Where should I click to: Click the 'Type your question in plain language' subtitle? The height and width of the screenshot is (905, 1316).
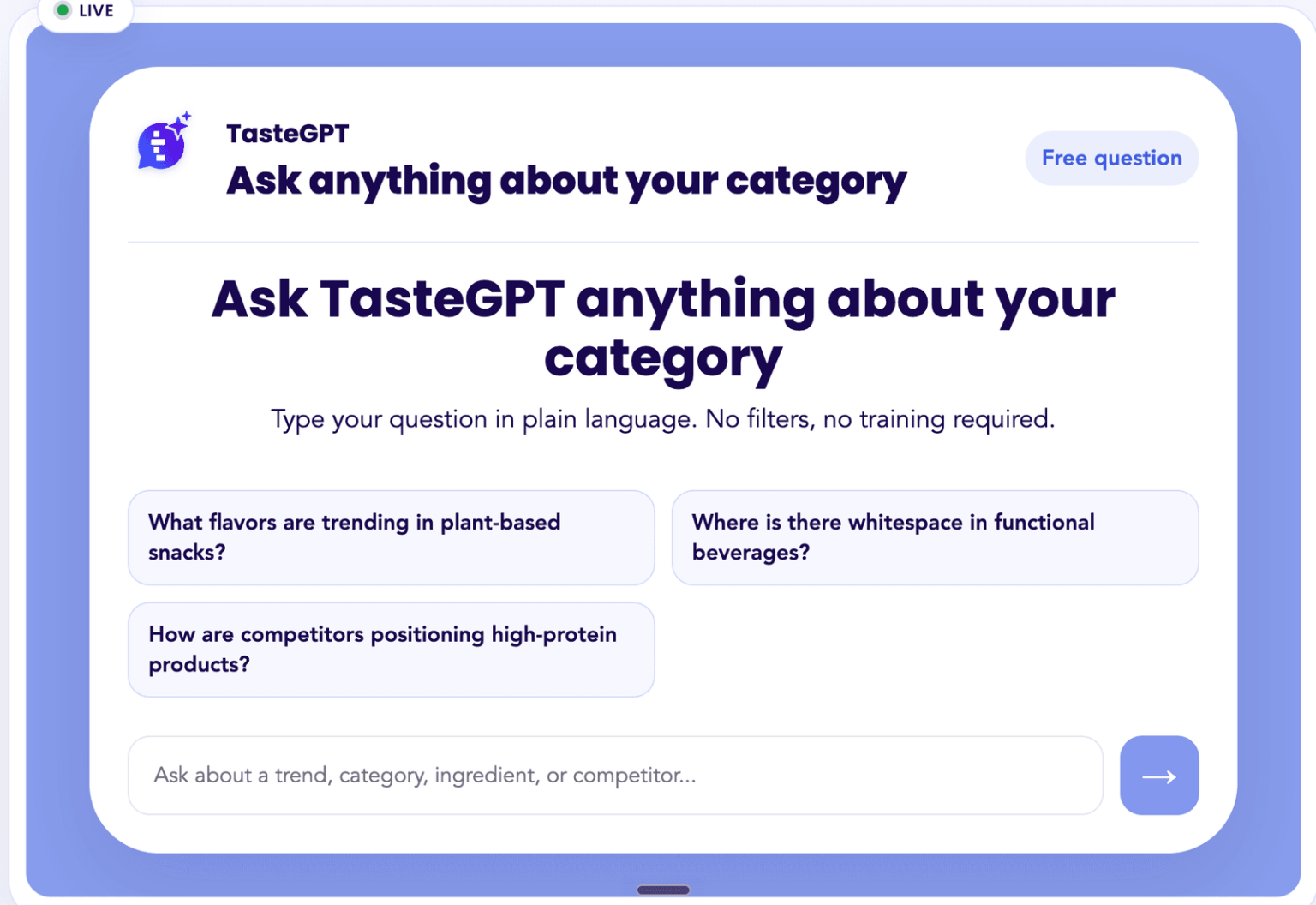(663, 419)
